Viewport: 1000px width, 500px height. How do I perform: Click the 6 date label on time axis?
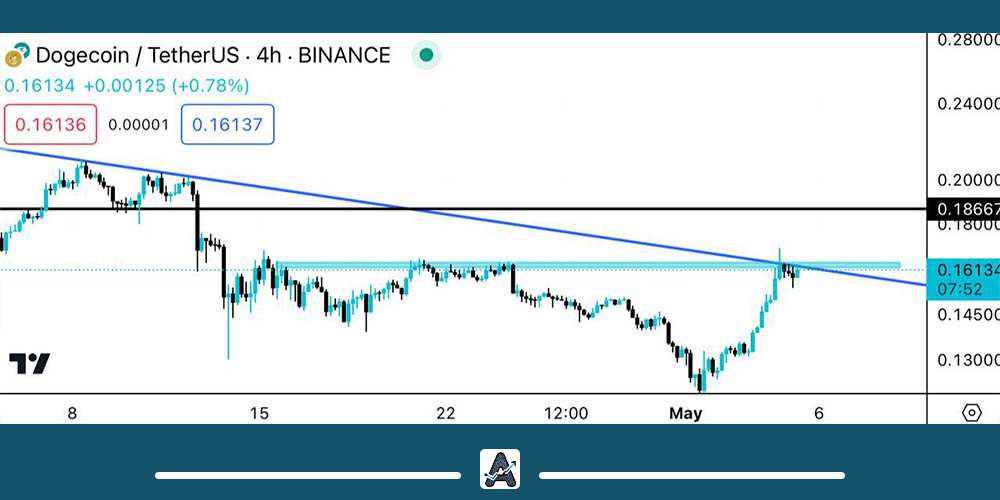click(819, 413)
